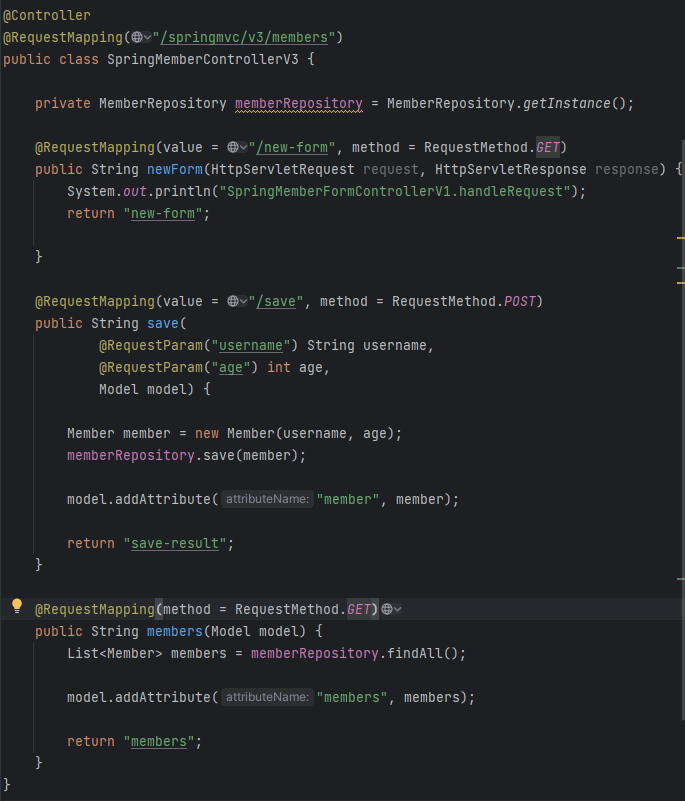Click the save method name
The height and width of the screenshot is (801, 685).
coord(163,324)
